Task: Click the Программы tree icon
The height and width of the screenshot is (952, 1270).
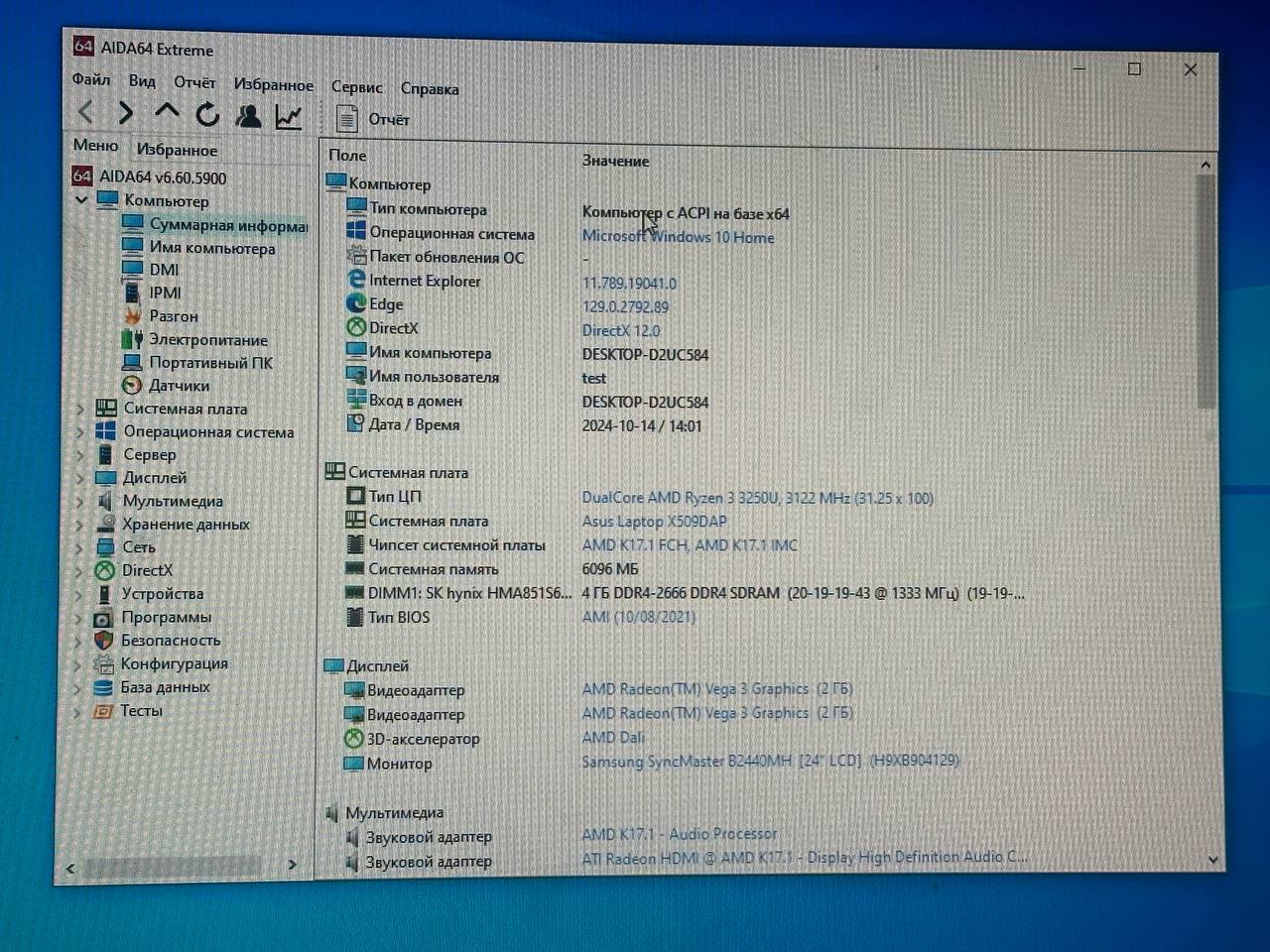Action: coord(103,618)
